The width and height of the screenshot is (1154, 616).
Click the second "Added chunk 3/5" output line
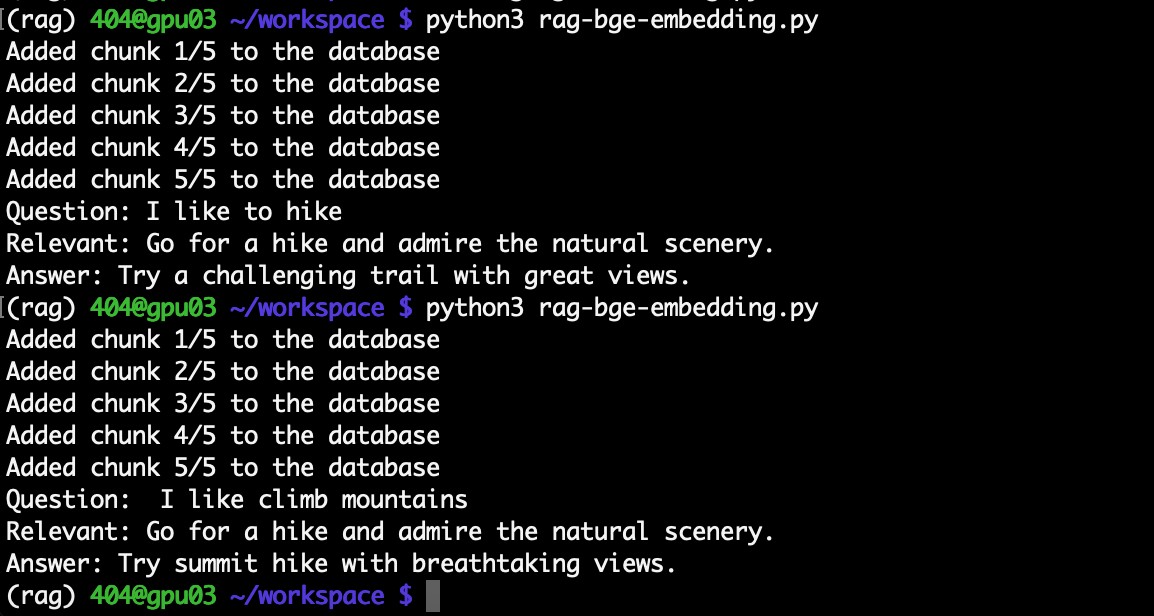pyautogui.click(x=223, y=403)
